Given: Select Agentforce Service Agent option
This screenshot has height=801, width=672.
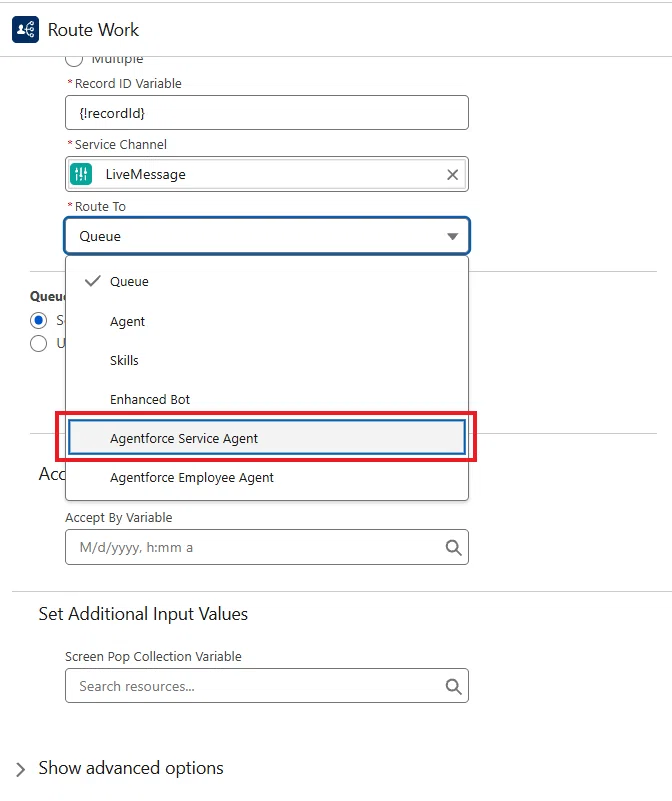Looking at the screenshot, I should coord(267,438).
